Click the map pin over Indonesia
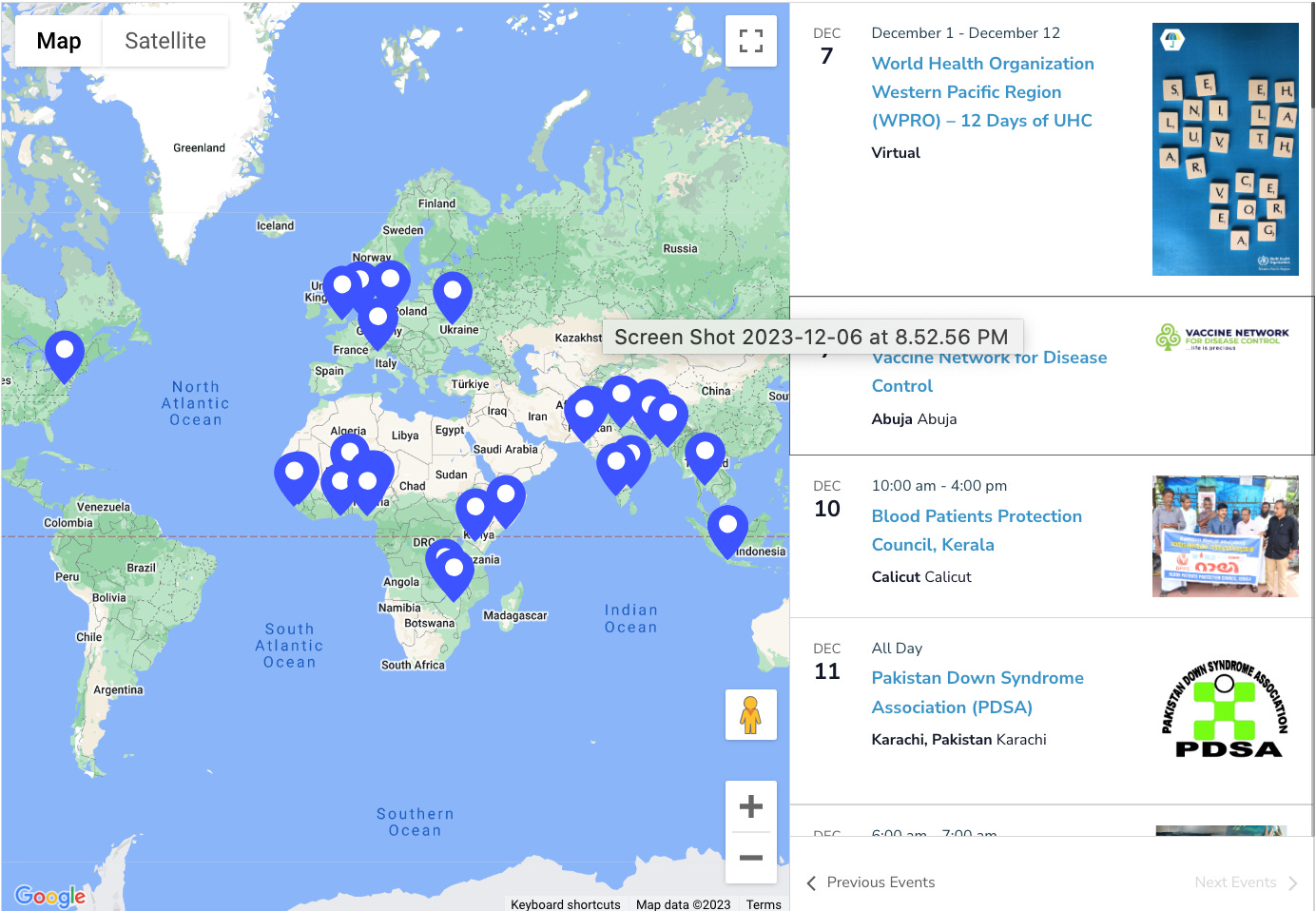The height and width of the screenshot is (911, 1316). tap(727, 532)
